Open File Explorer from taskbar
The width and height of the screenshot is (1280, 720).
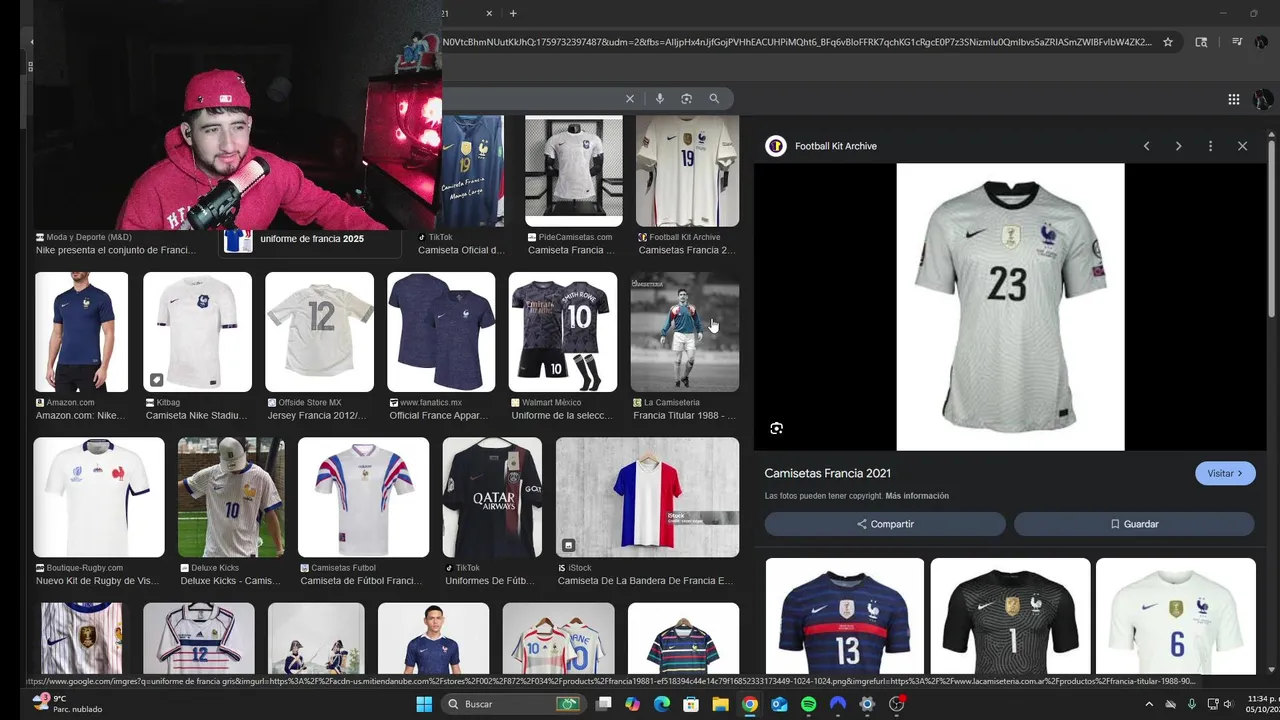720,704
